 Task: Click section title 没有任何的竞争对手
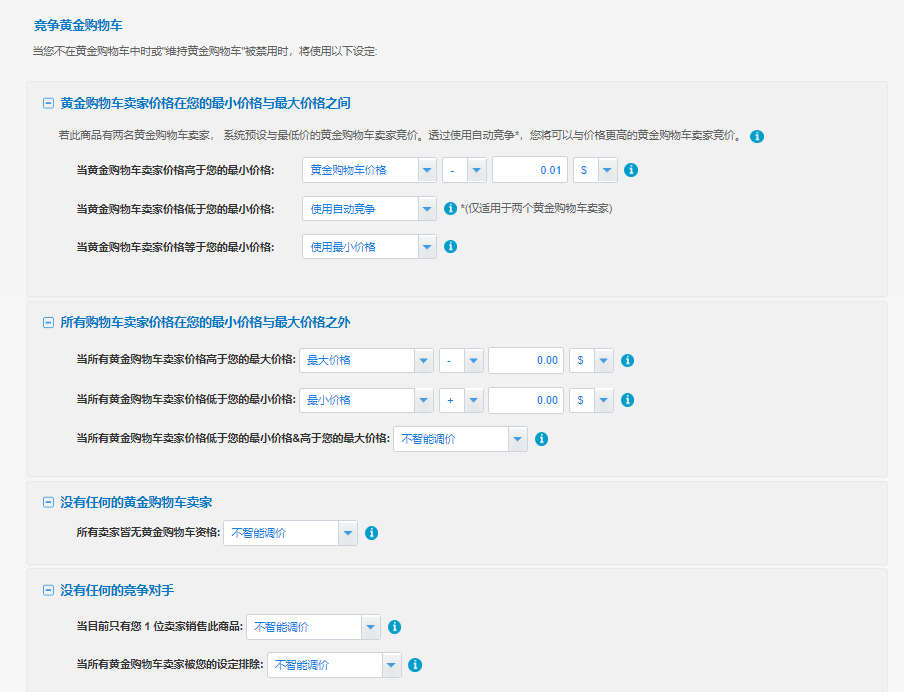(x=117, y=591)
